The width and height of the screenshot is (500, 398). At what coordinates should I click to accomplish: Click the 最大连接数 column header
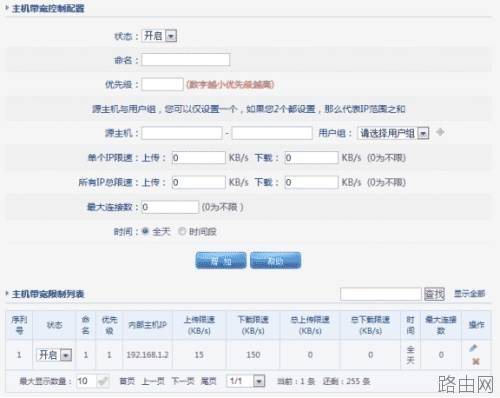pos(441,325)
